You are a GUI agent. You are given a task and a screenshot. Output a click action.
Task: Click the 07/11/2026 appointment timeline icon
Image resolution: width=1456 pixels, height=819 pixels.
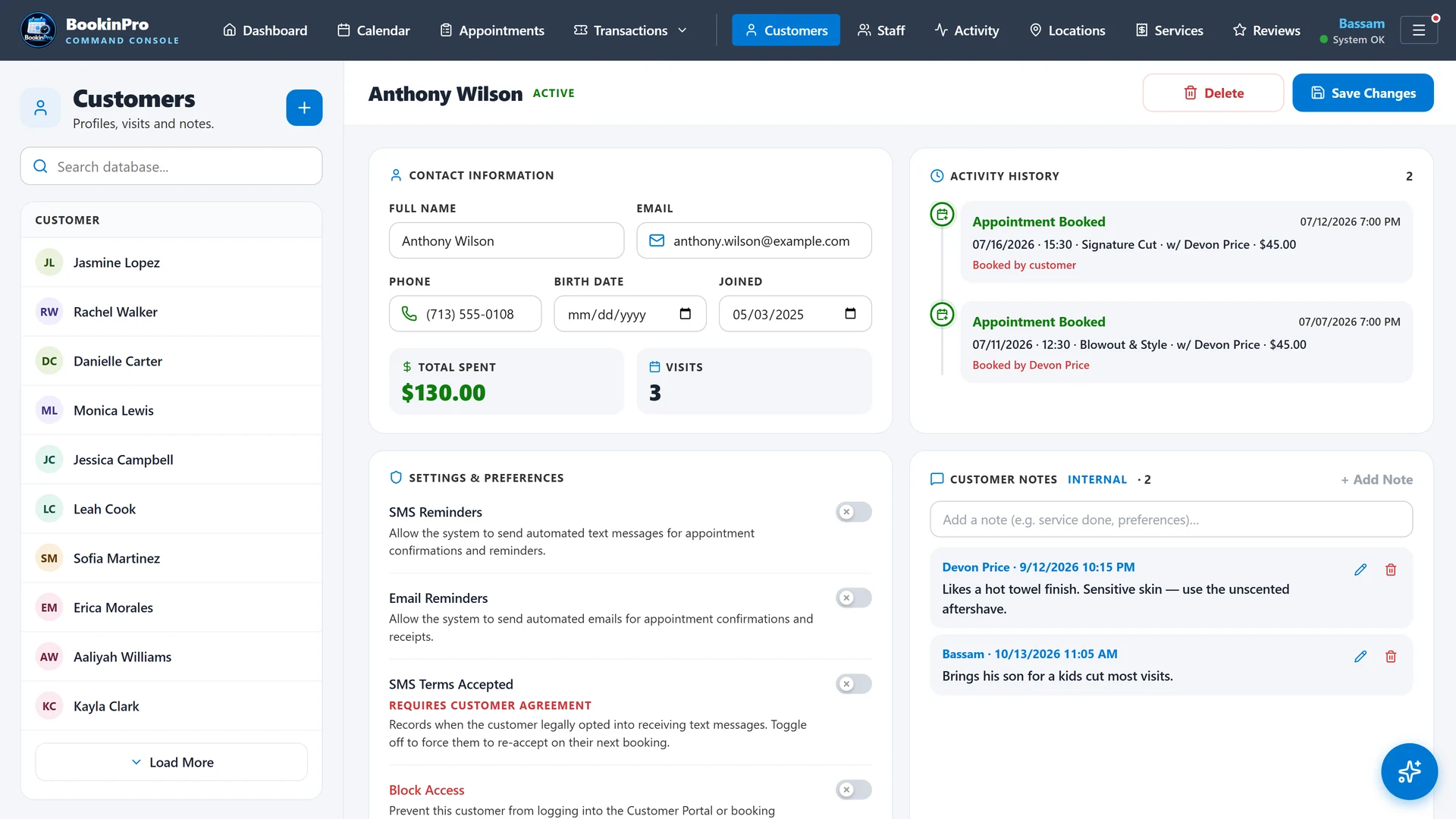click(x=942, y=314)
